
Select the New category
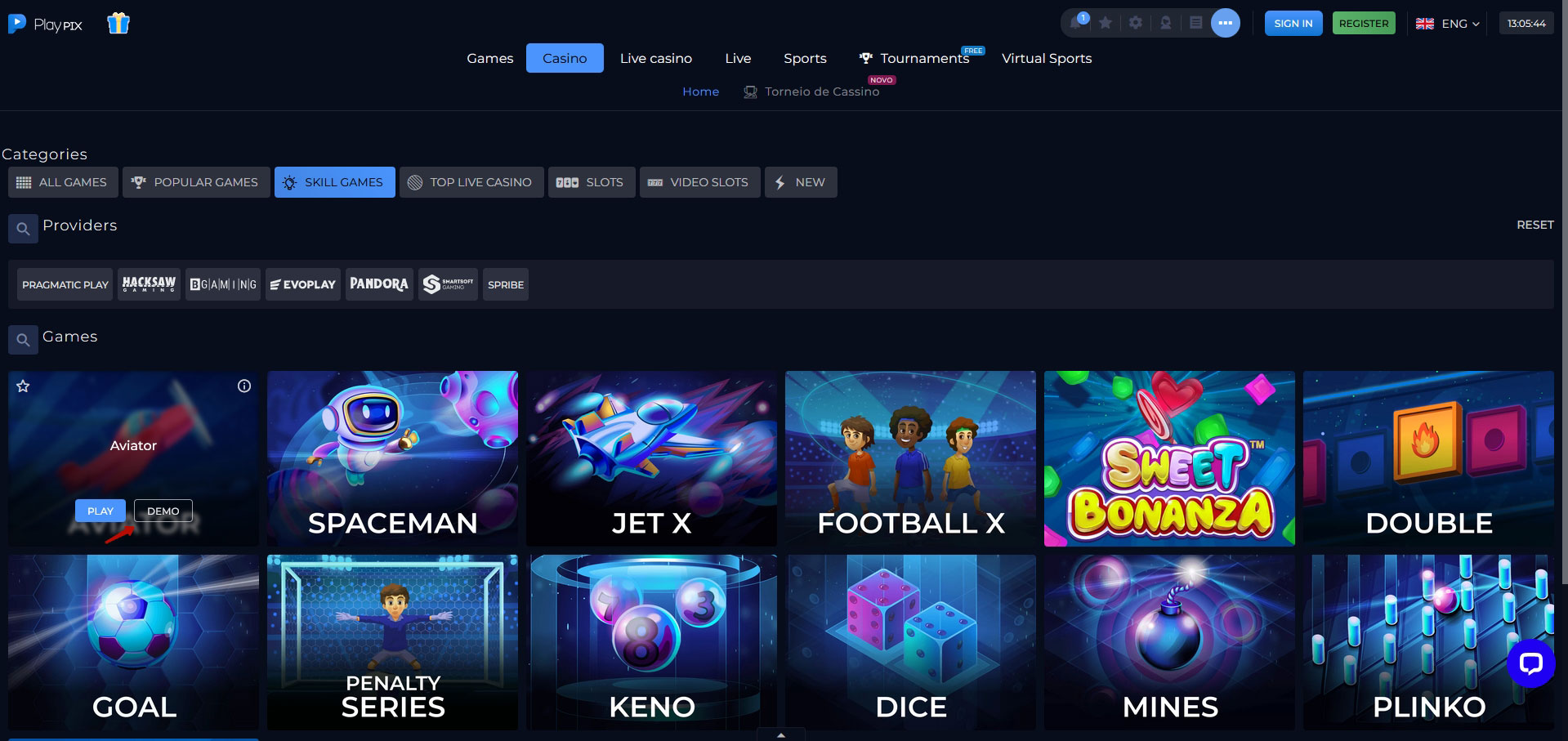(801, 182)
